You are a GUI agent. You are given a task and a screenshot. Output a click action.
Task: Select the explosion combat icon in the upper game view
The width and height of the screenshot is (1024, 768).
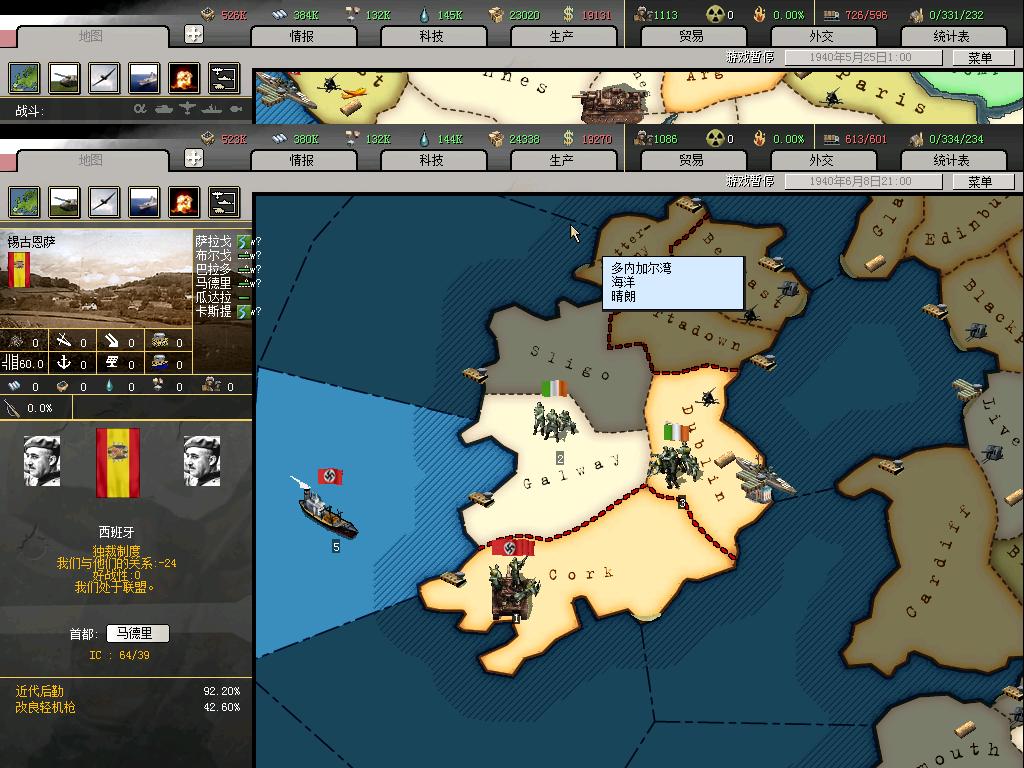click(x=184, y=78)
